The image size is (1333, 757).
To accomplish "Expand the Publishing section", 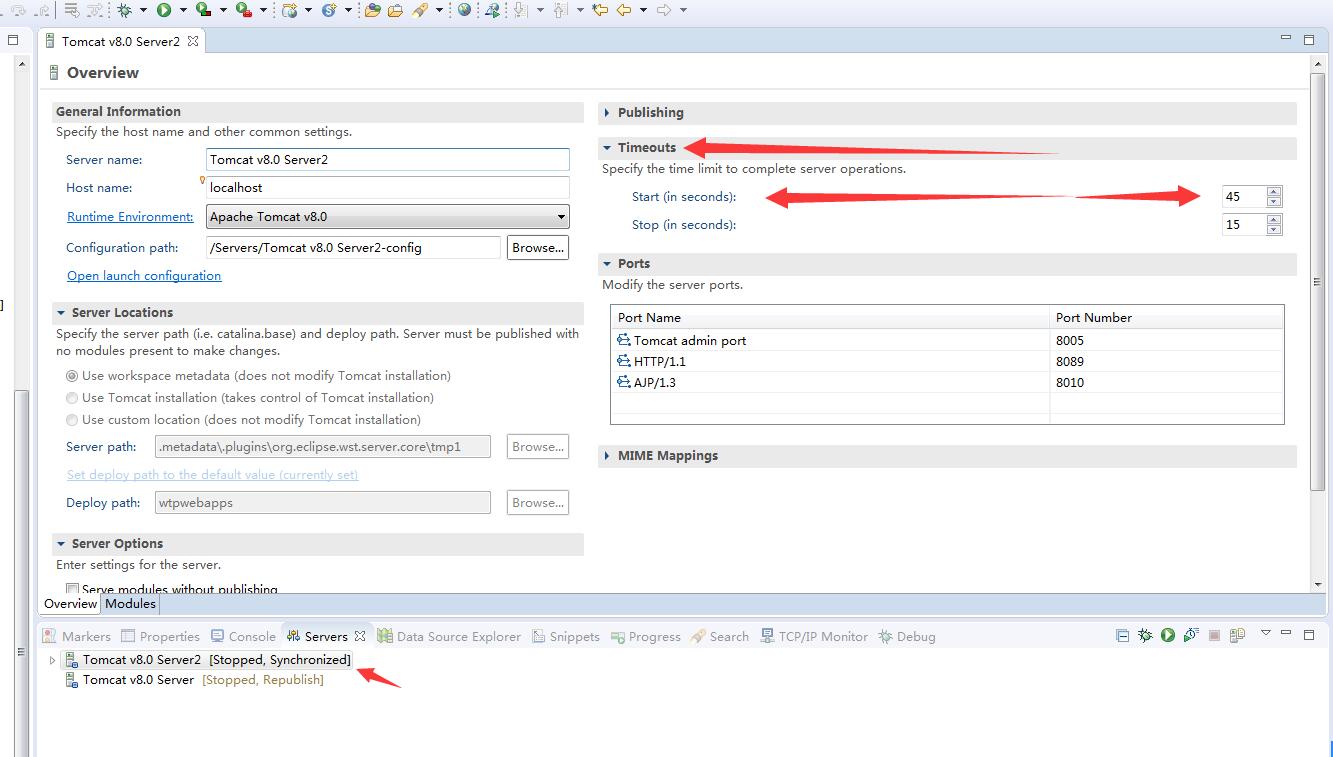I will pos(607,113).
